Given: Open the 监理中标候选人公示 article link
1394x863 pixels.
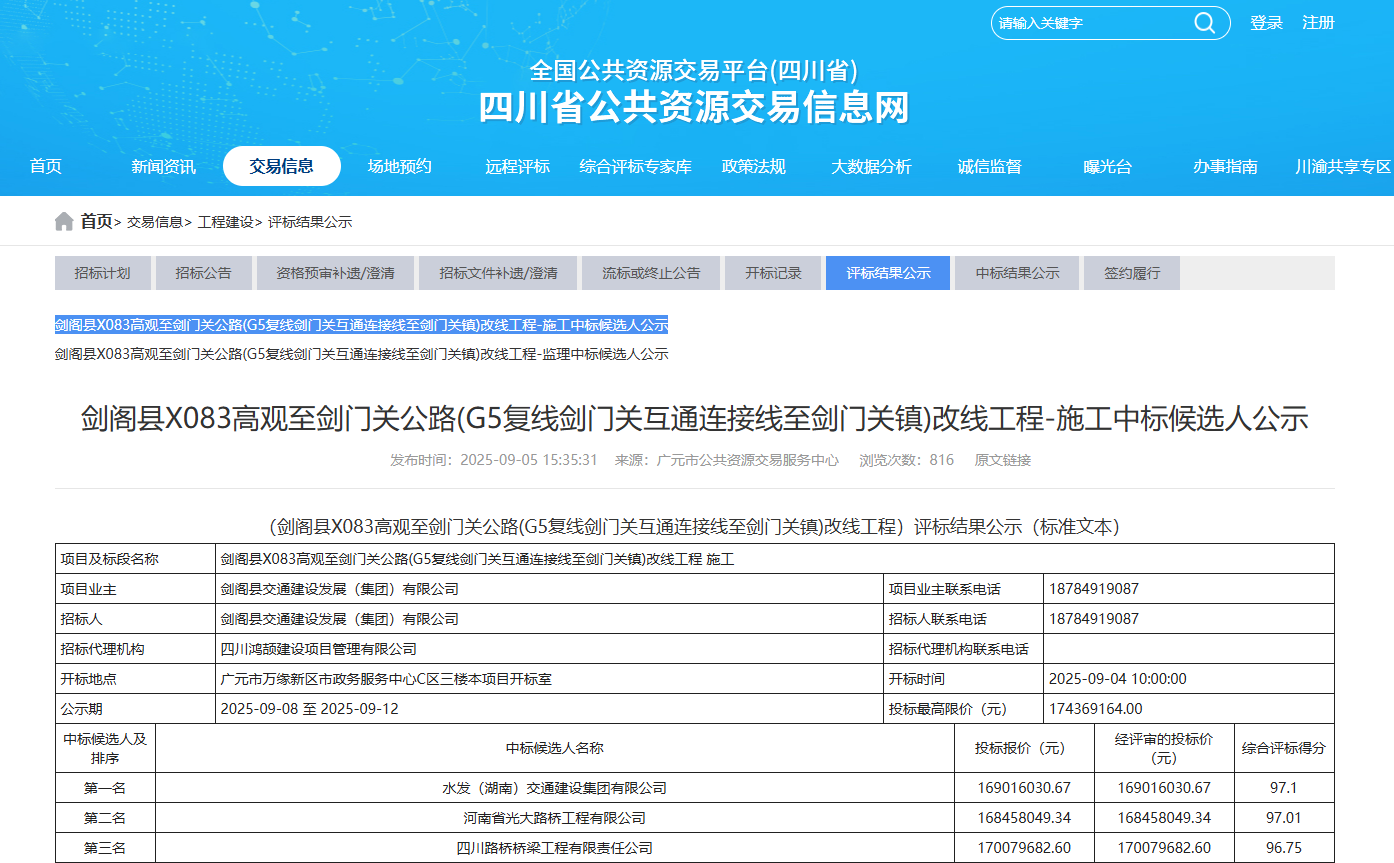Looking at the screenshot, I should (360, 353).
